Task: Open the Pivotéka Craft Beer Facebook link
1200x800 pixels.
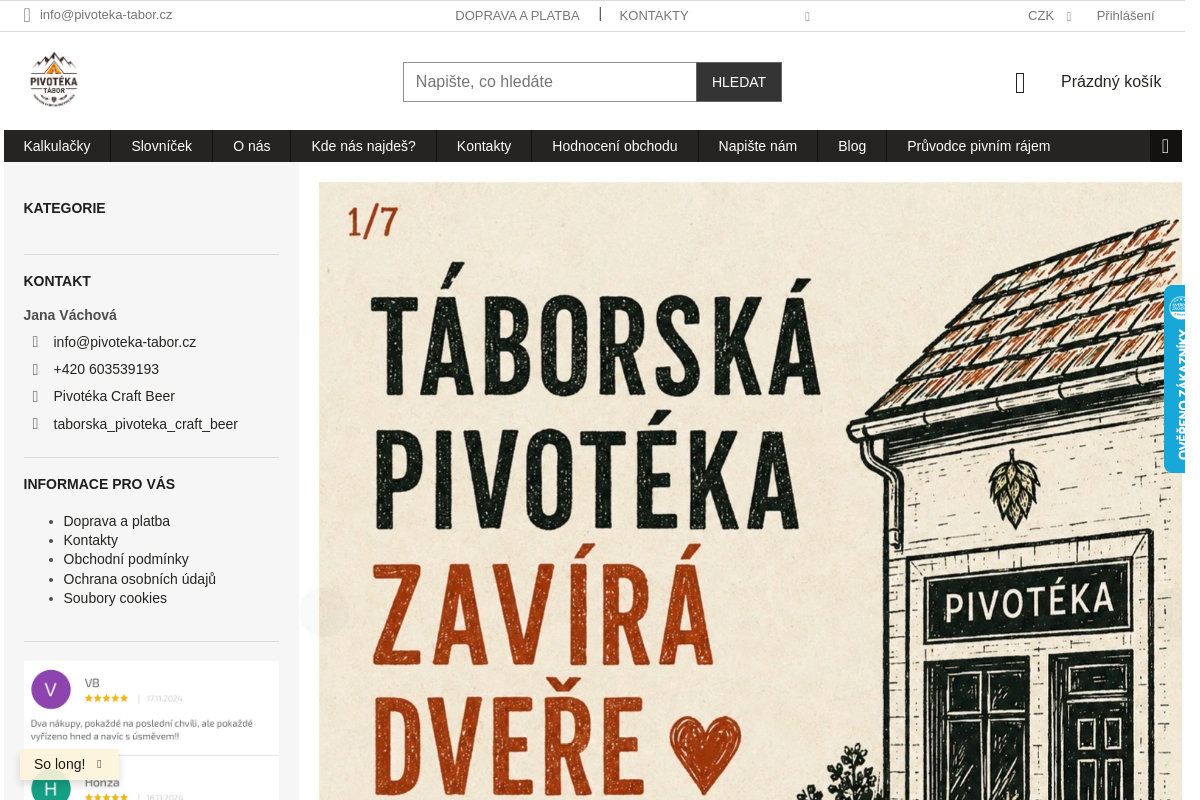Action: point(114,396)
